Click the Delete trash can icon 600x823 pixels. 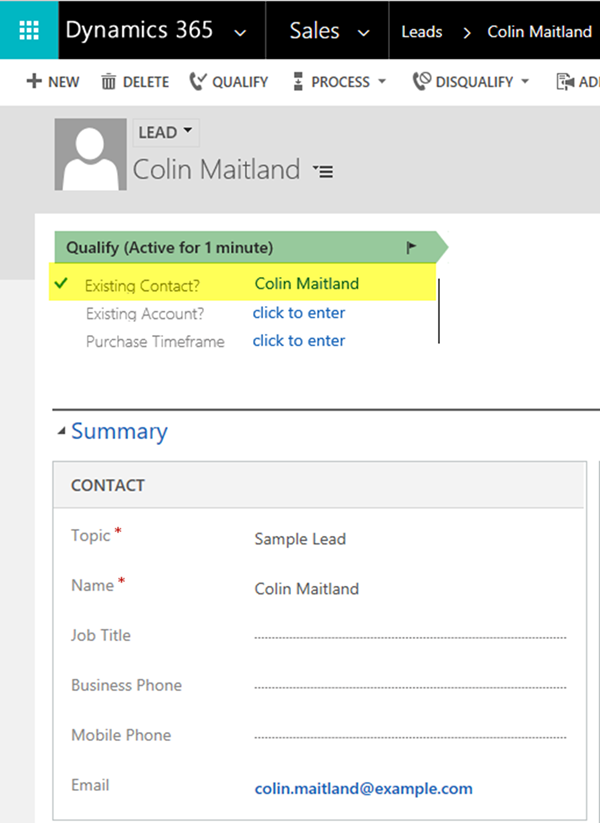tap(108, 82)
